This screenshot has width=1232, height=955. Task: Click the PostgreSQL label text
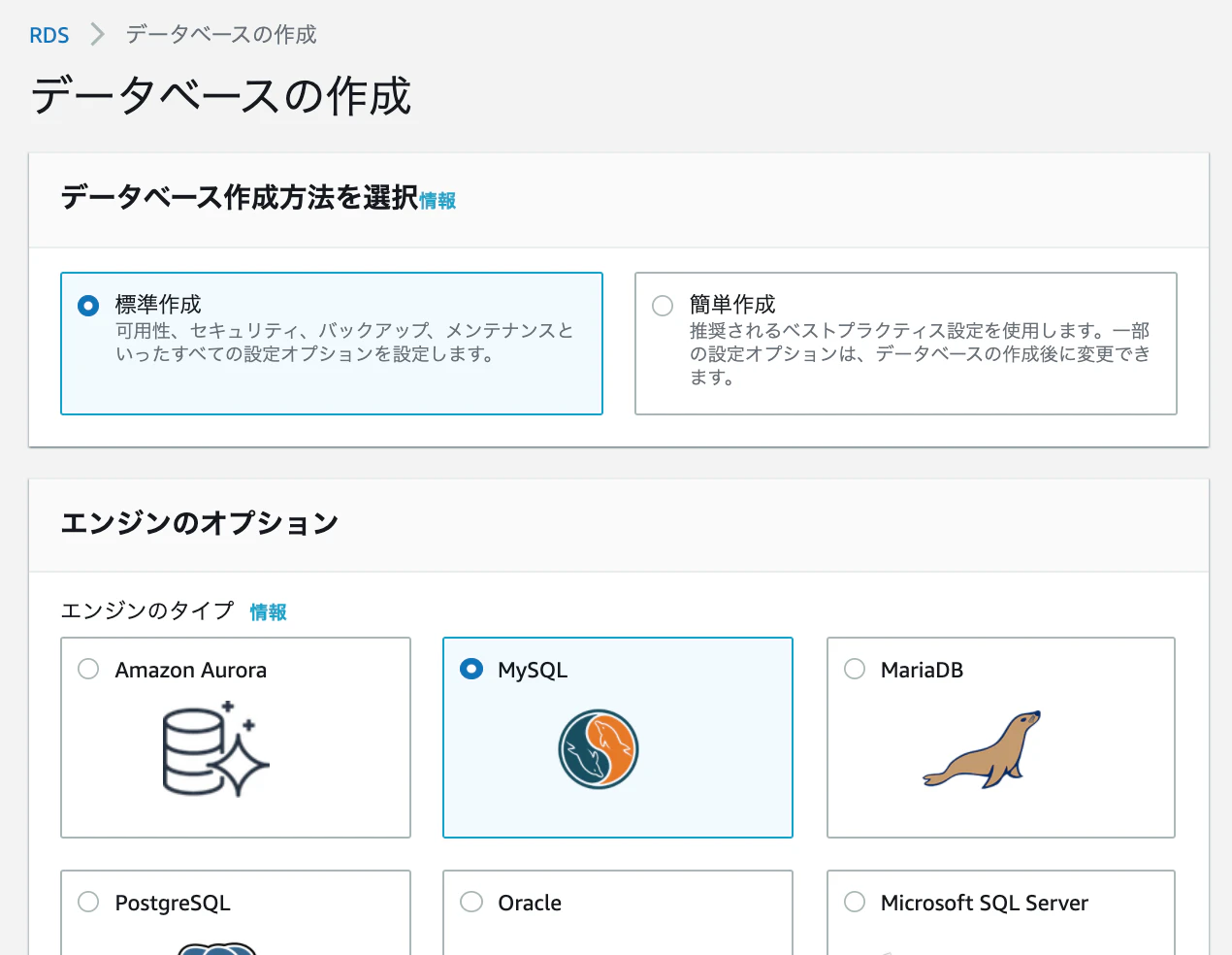coord(173,903)
